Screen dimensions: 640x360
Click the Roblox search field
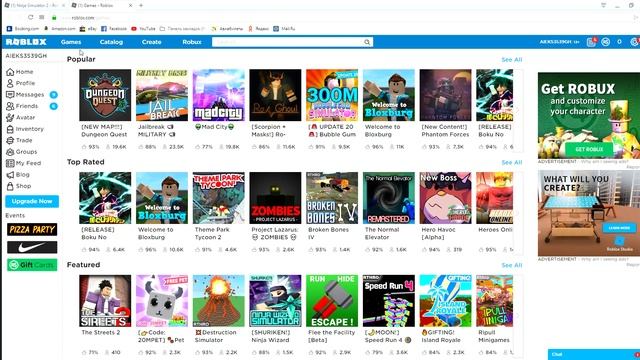(288, 42)
